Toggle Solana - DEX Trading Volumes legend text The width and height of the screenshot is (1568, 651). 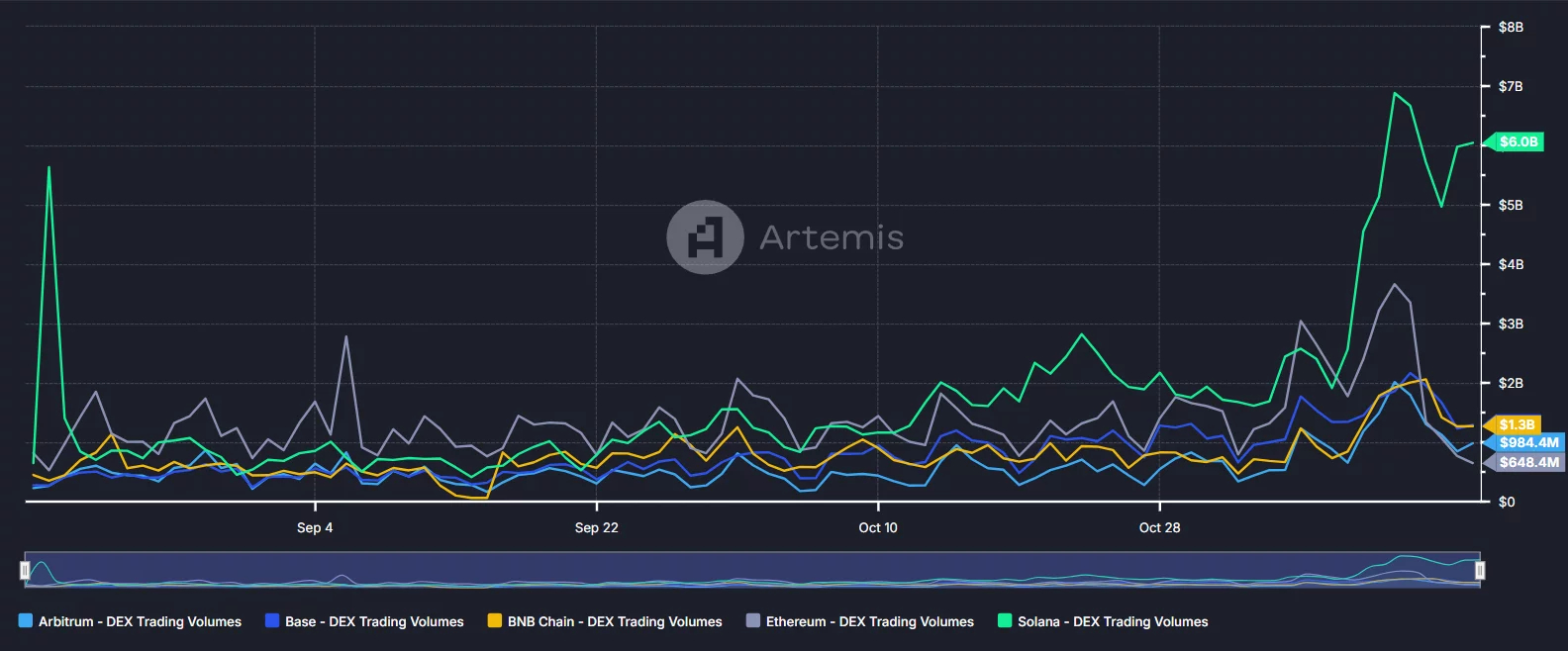click(x=1113, y=621)
